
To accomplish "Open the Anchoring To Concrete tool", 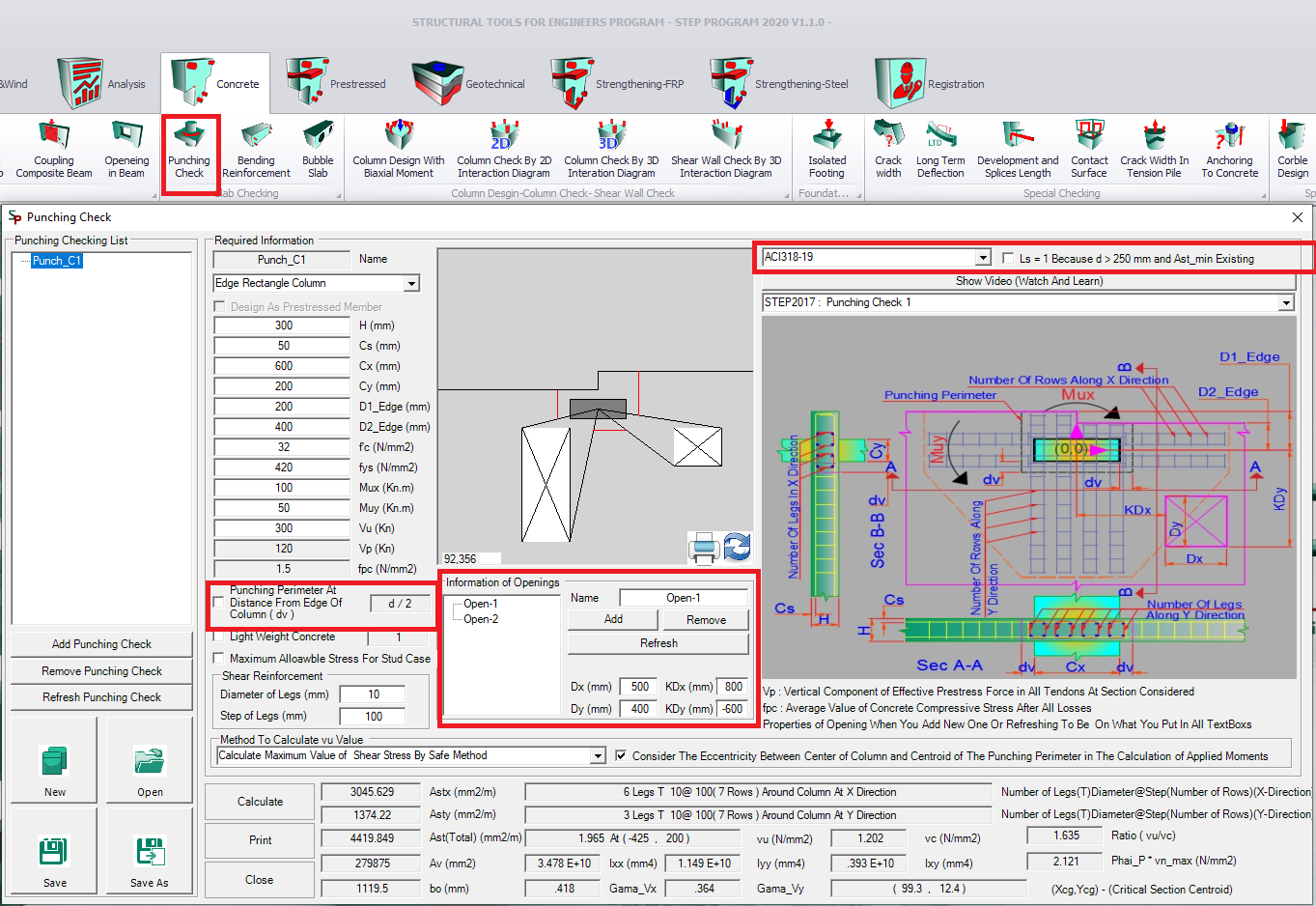I will pos(1230,151).
